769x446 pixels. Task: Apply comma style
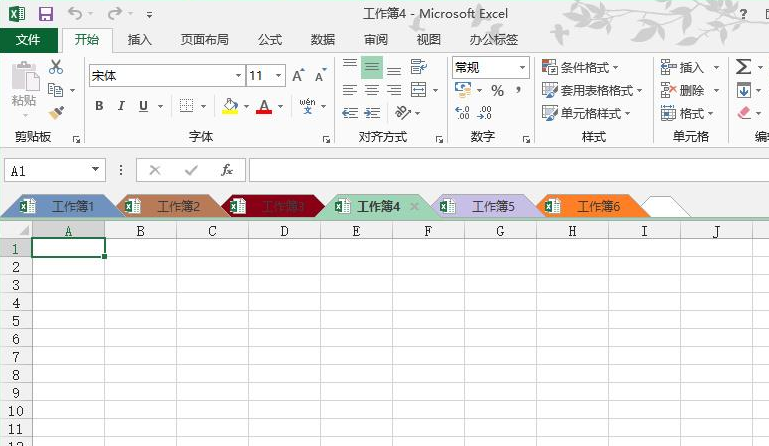click(518, 90)
